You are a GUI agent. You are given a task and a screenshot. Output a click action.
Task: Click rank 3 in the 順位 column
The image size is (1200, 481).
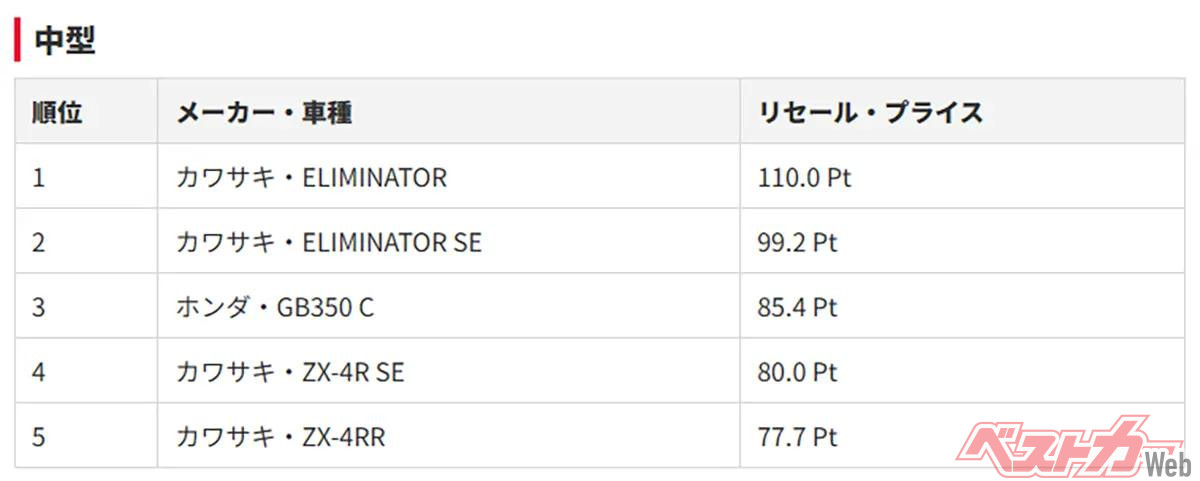(39, 307)
